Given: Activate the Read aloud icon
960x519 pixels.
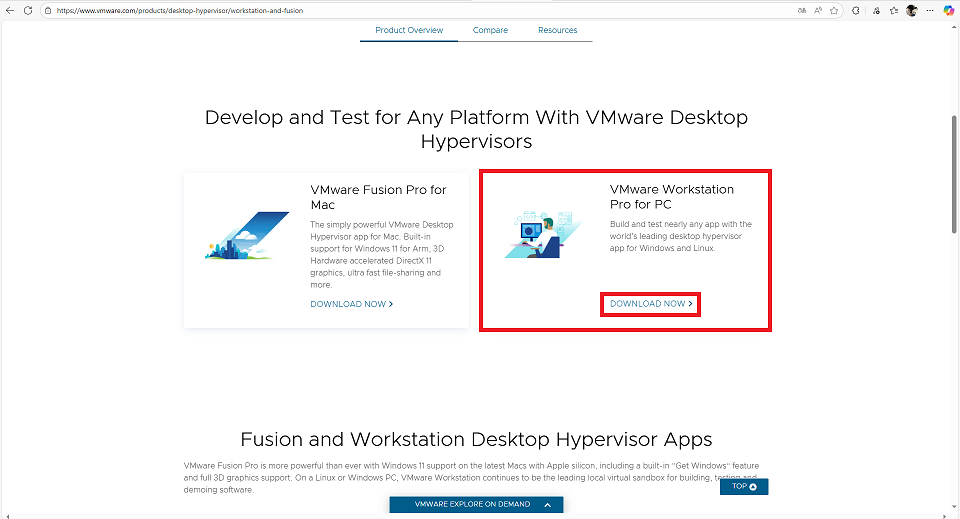Looking at the screenshot, I should pyautogui.click(x=818, y=10).
